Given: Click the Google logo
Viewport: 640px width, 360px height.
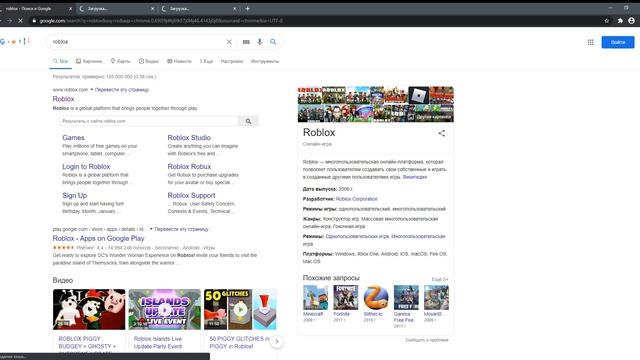Looking at the screenshot, I should click(x=15, y=42).
